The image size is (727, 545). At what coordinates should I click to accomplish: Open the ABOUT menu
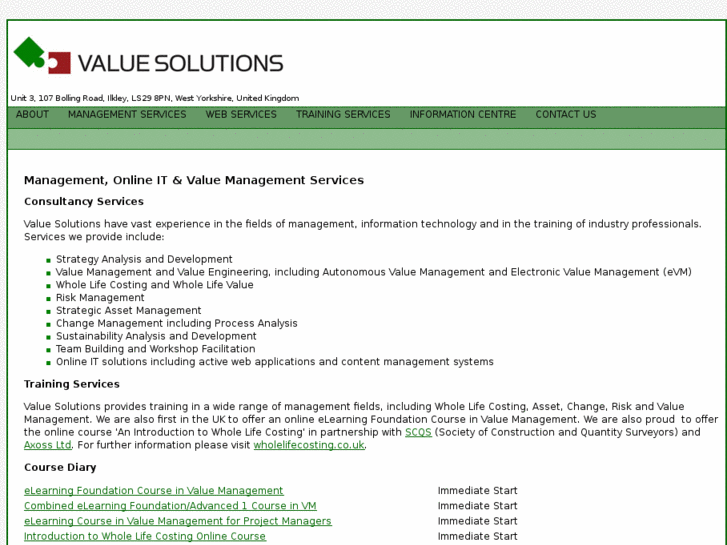[x=32, y=115]
